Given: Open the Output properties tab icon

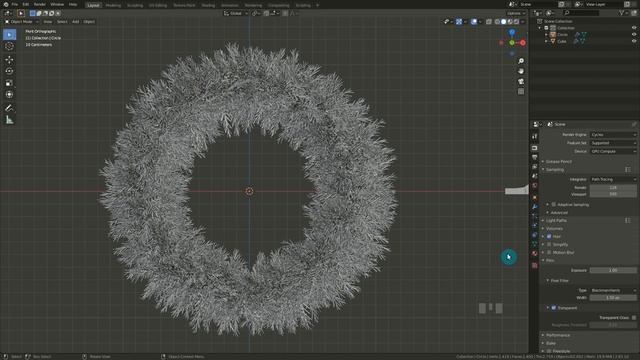Looking at the screenshot, I should point(535,157).
